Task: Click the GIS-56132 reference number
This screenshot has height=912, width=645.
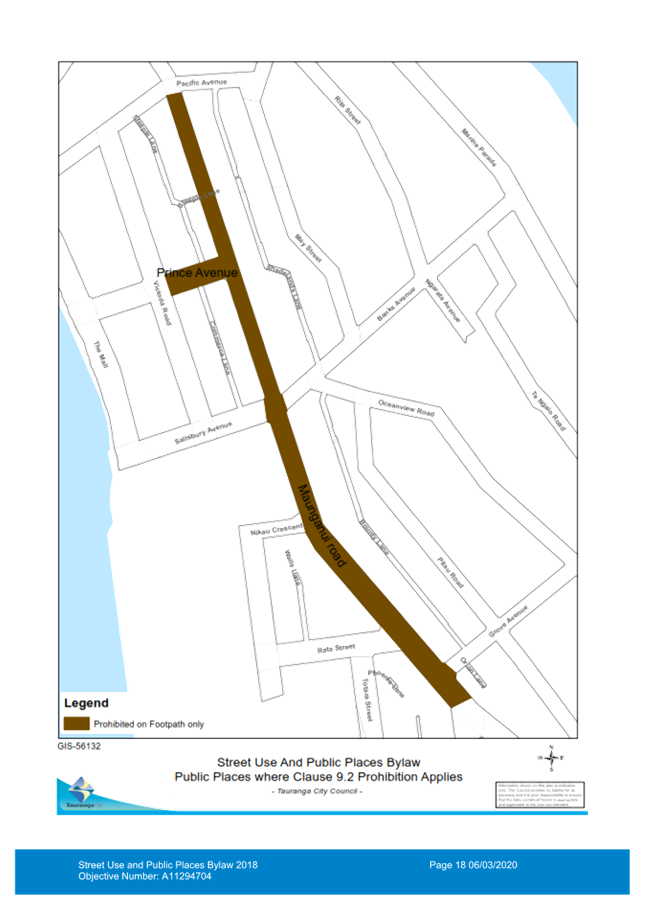Action: click(x=80, y=746)
